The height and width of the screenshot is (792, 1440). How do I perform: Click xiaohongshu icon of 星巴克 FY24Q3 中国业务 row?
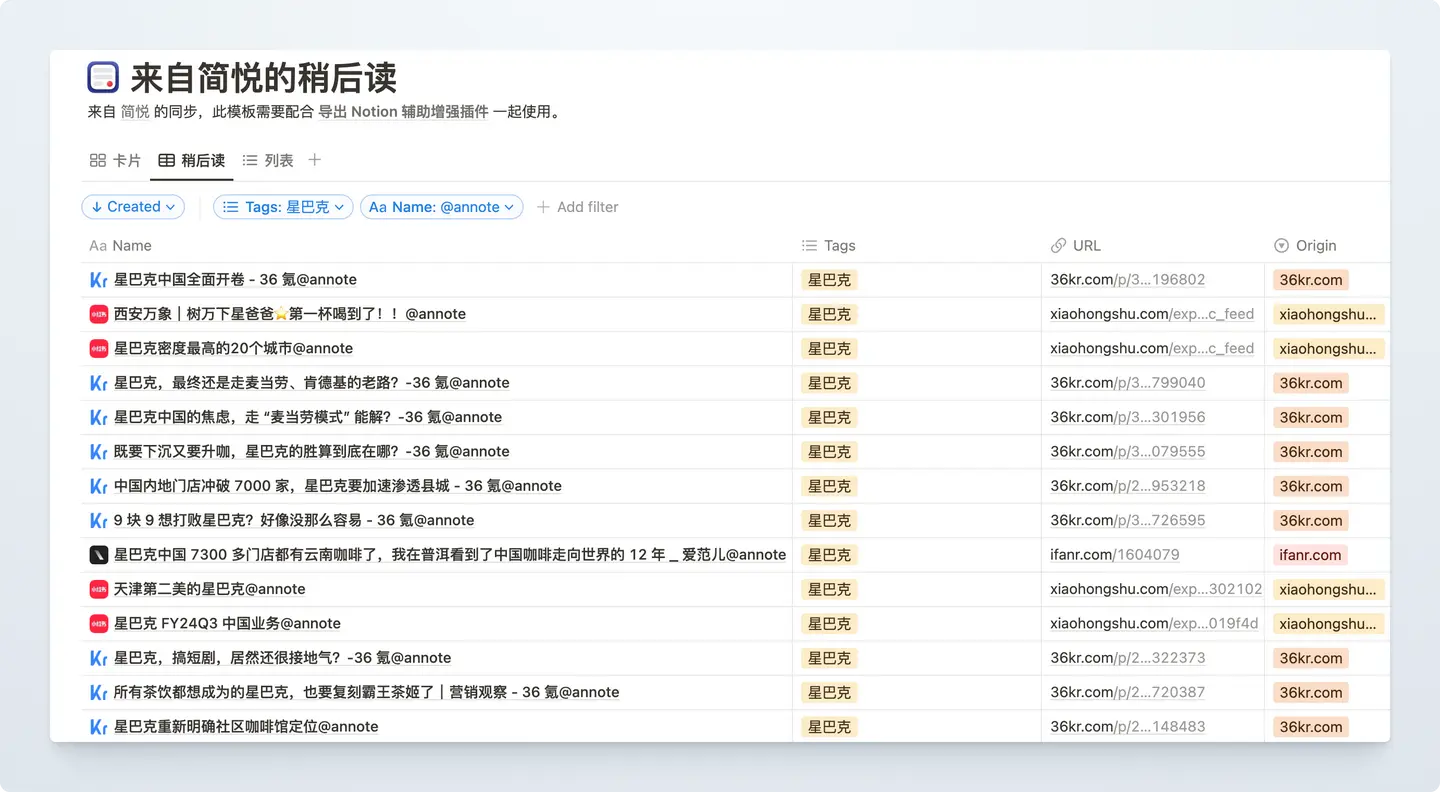pyautogui.click(x=98, y=623)
